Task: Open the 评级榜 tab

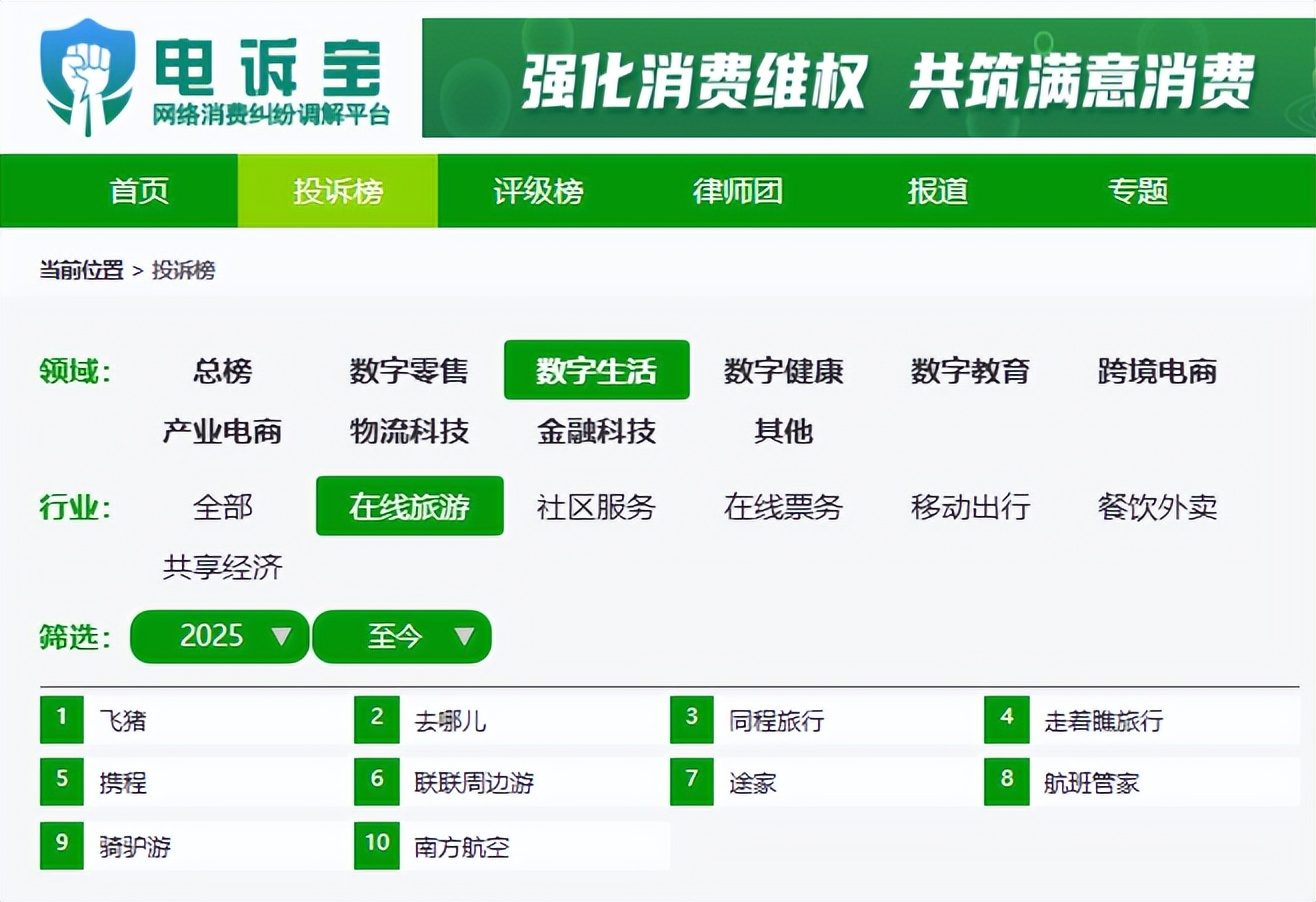Action: tap(538, 191)
